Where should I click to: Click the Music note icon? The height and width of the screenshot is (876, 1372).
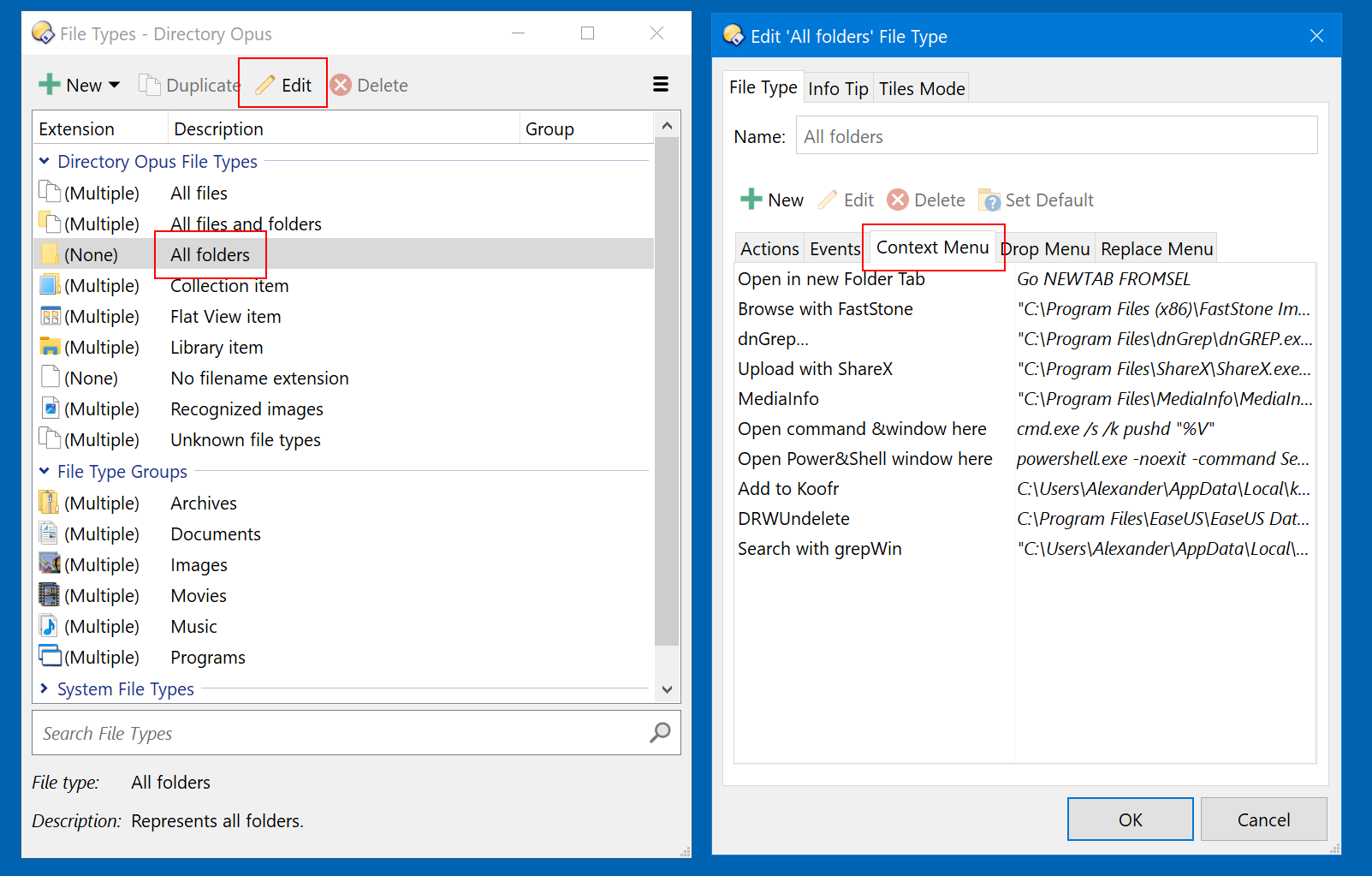pos(50,626)
